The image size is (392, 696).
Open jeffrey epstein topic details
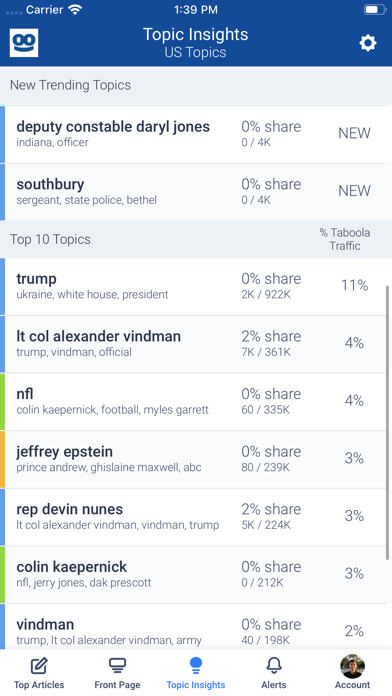[196, 460]
